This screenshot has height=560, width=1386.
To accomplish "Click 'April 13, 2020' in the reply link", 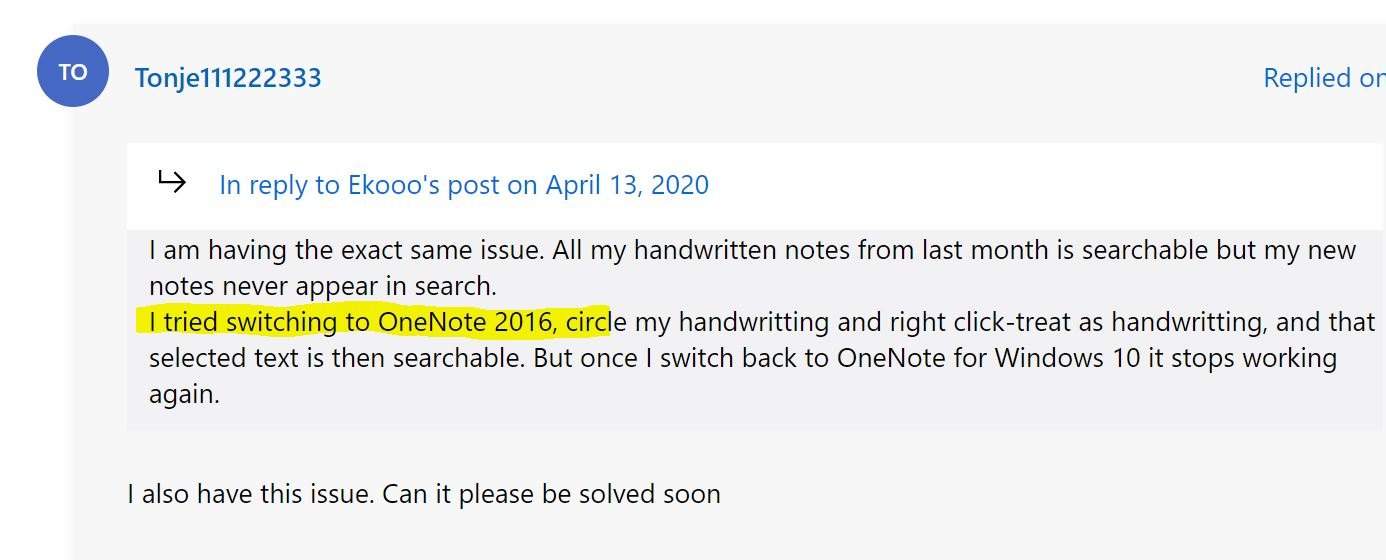I will coord(627,185).
